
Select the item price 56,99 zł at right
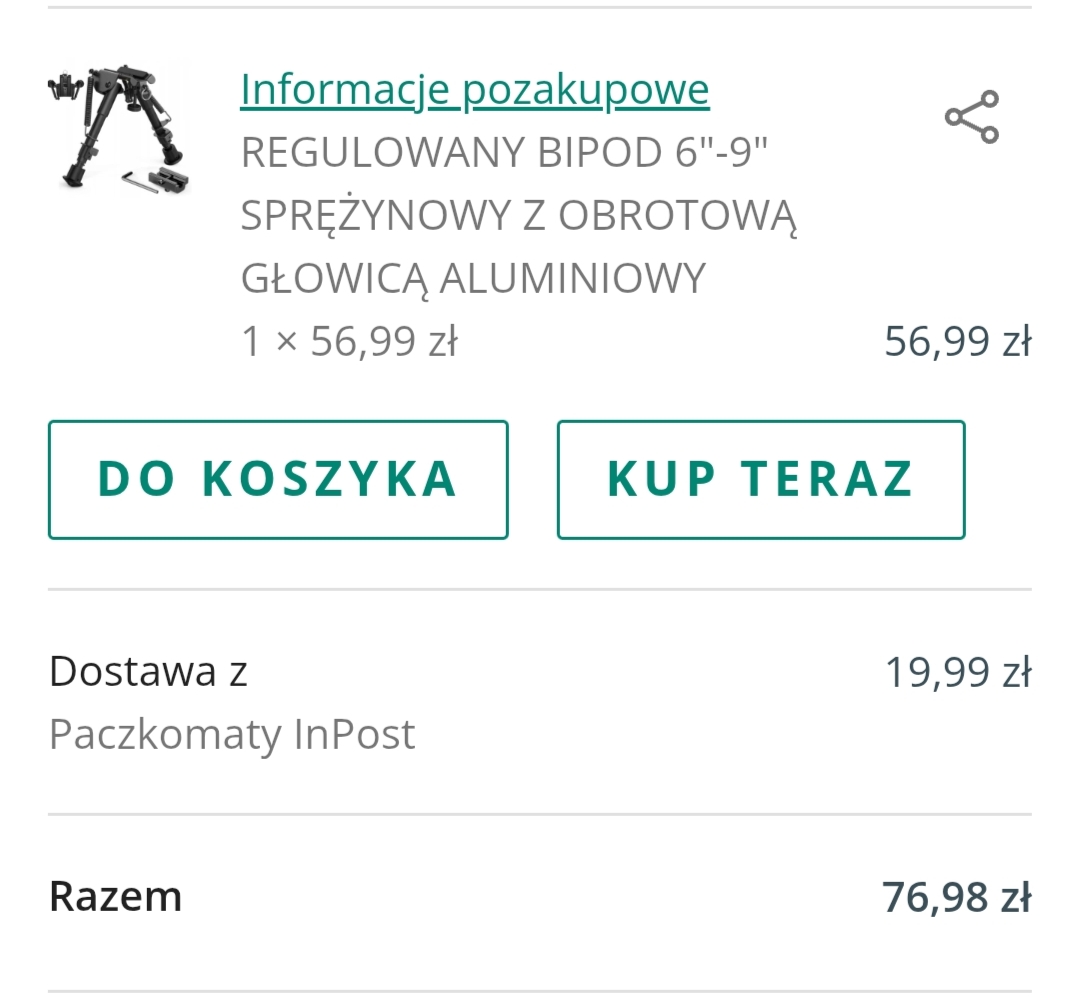pos(957,342)
